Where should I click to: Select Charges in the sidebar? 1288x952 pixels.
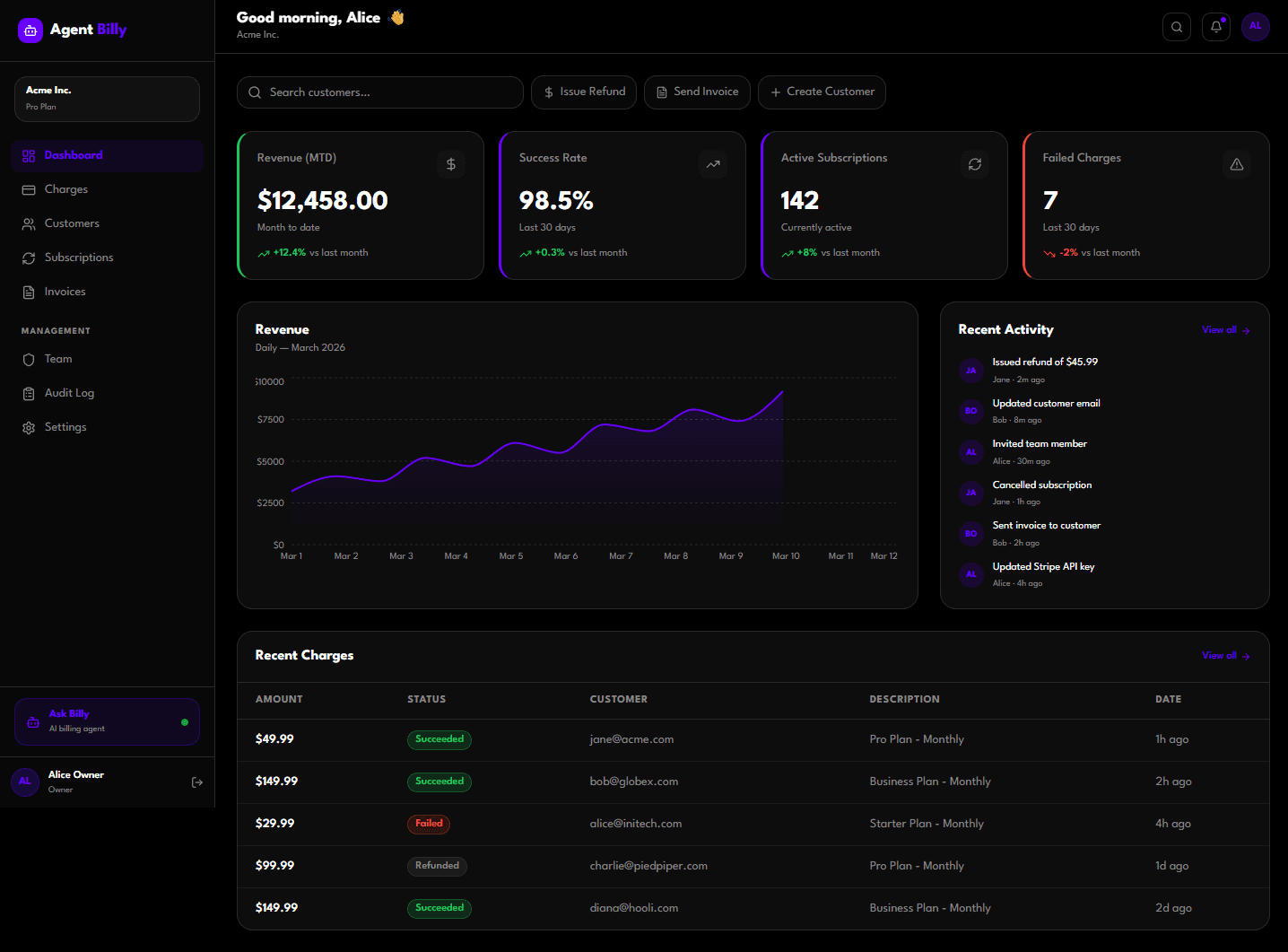coord(65,189)
